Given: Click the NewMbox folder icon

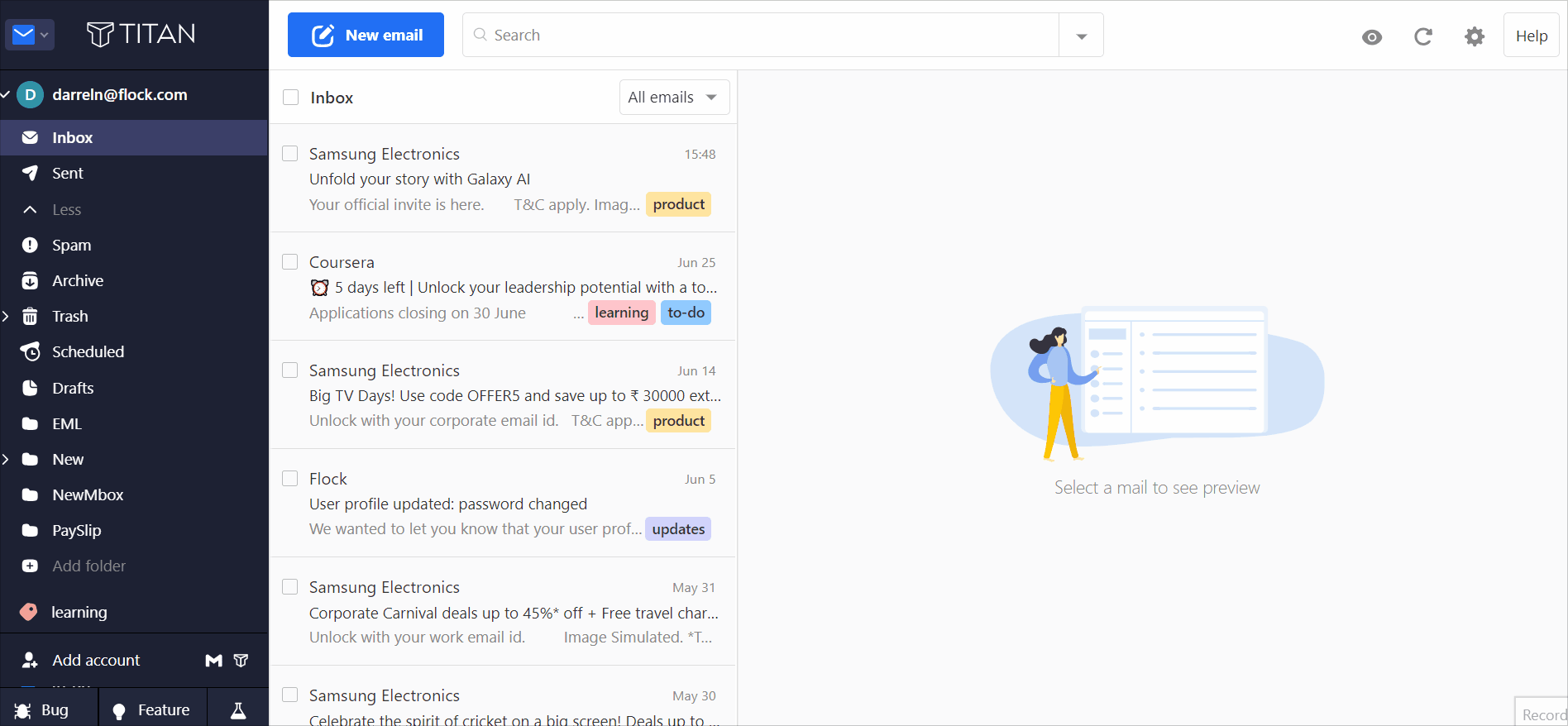Looking at the screenshot, I should coord(30,494).
